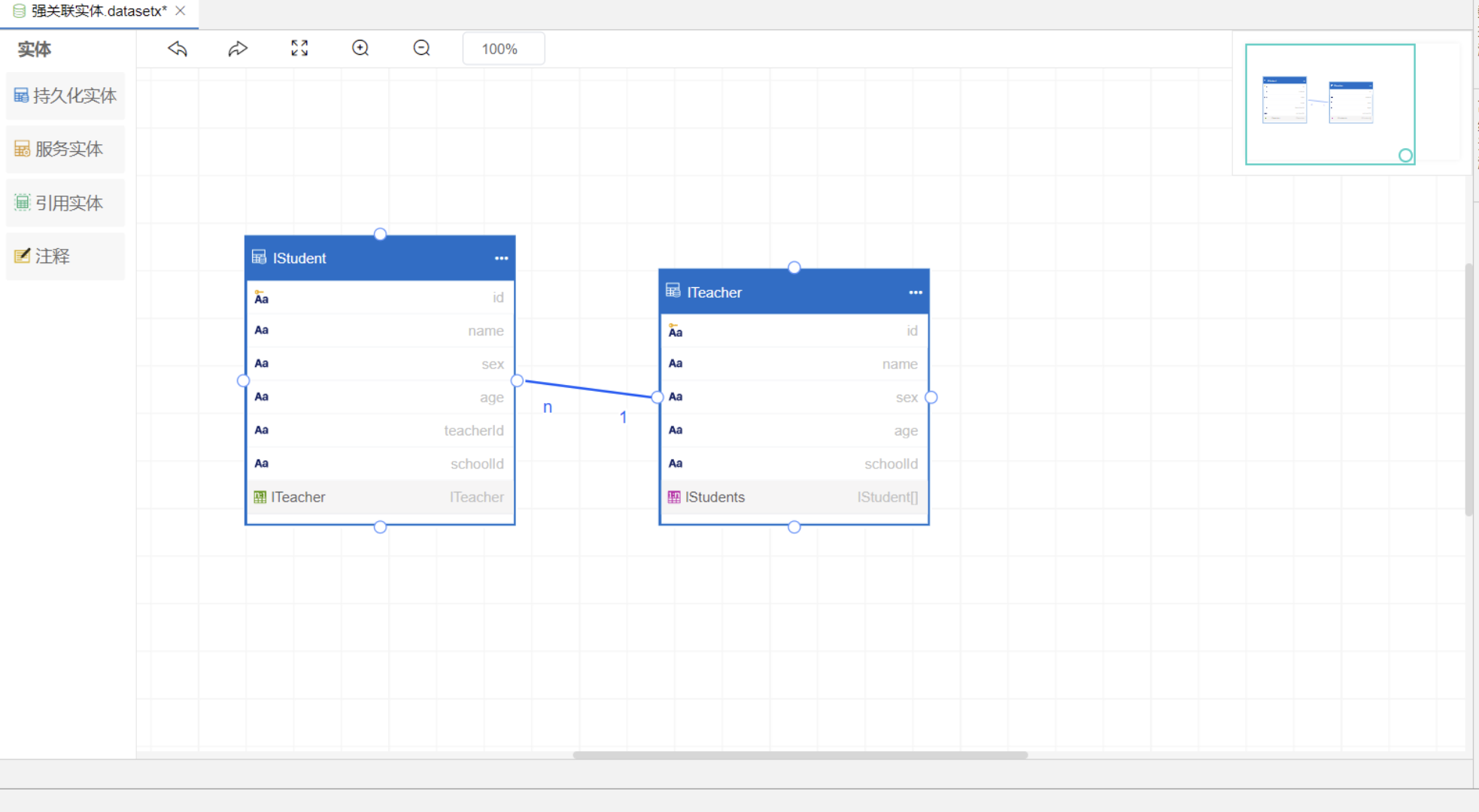Click the undo arrow icon
The width and height of the screenshot is (1479, 812).
point(178,49)
